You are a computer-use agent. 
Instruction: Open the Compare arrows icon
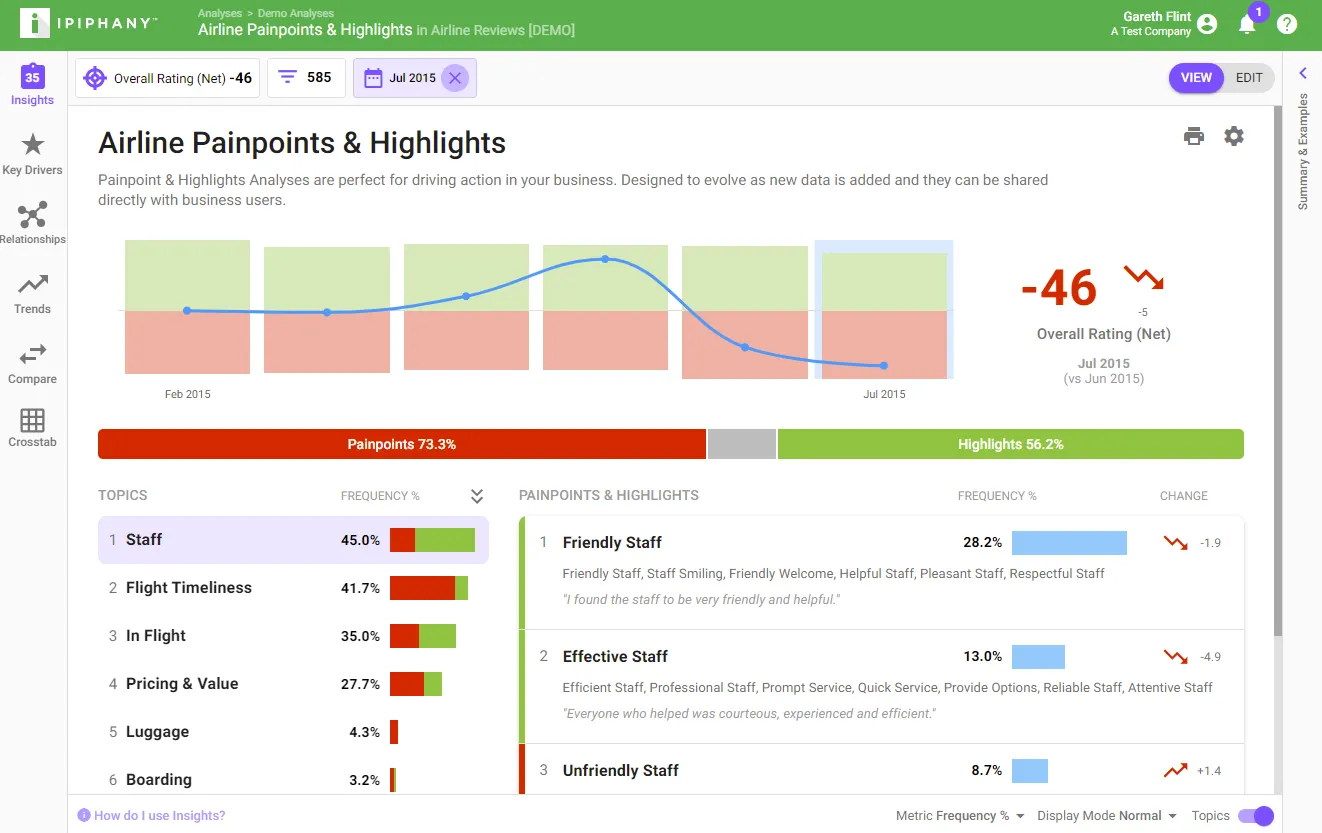point(33,354)
